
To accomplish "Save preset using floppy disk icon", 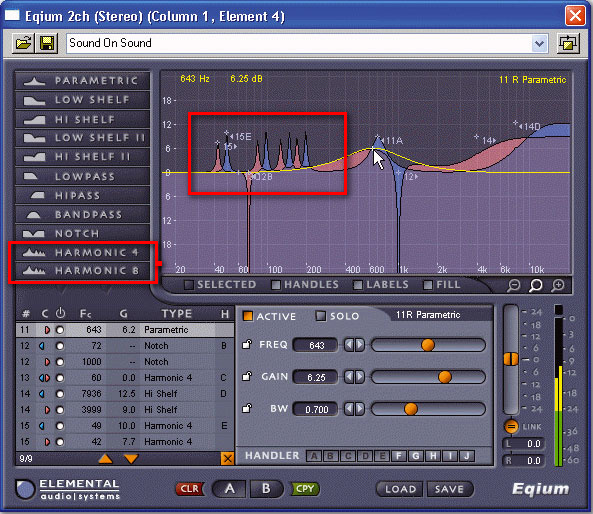I will [x=47, y=43].
